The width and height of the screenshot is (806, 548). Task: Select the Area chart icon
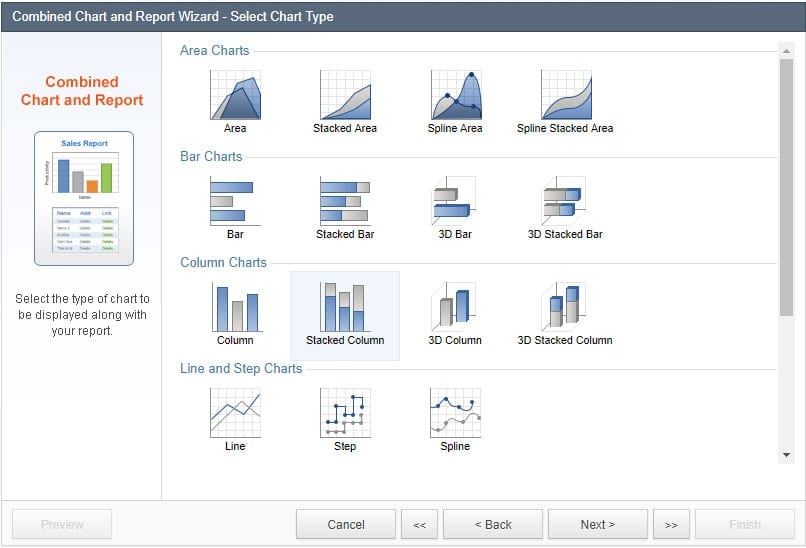[x=235, y=96]
